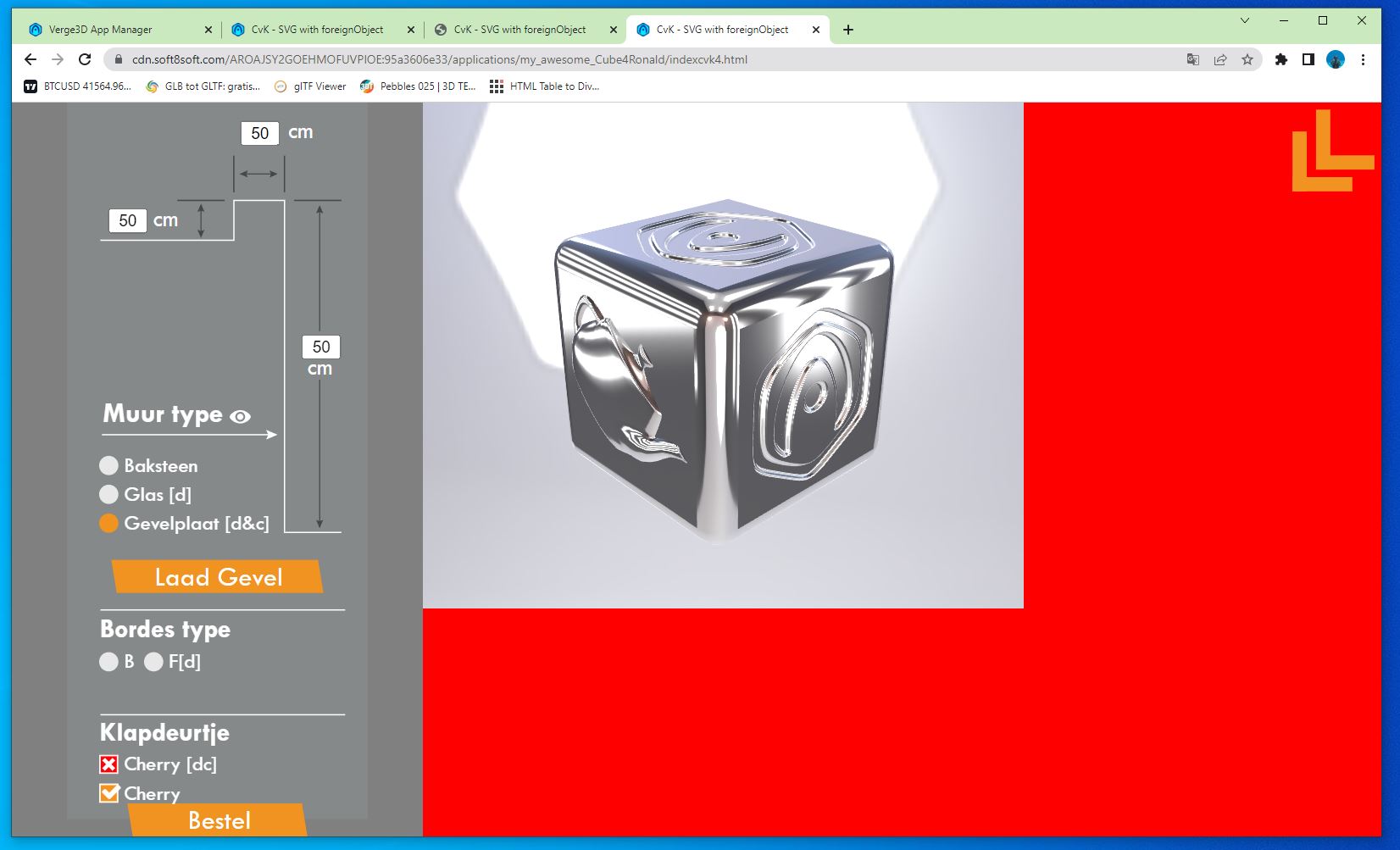Click the Muur type heading
Screen dimensions: 1400x850
[x=163, y=414]
